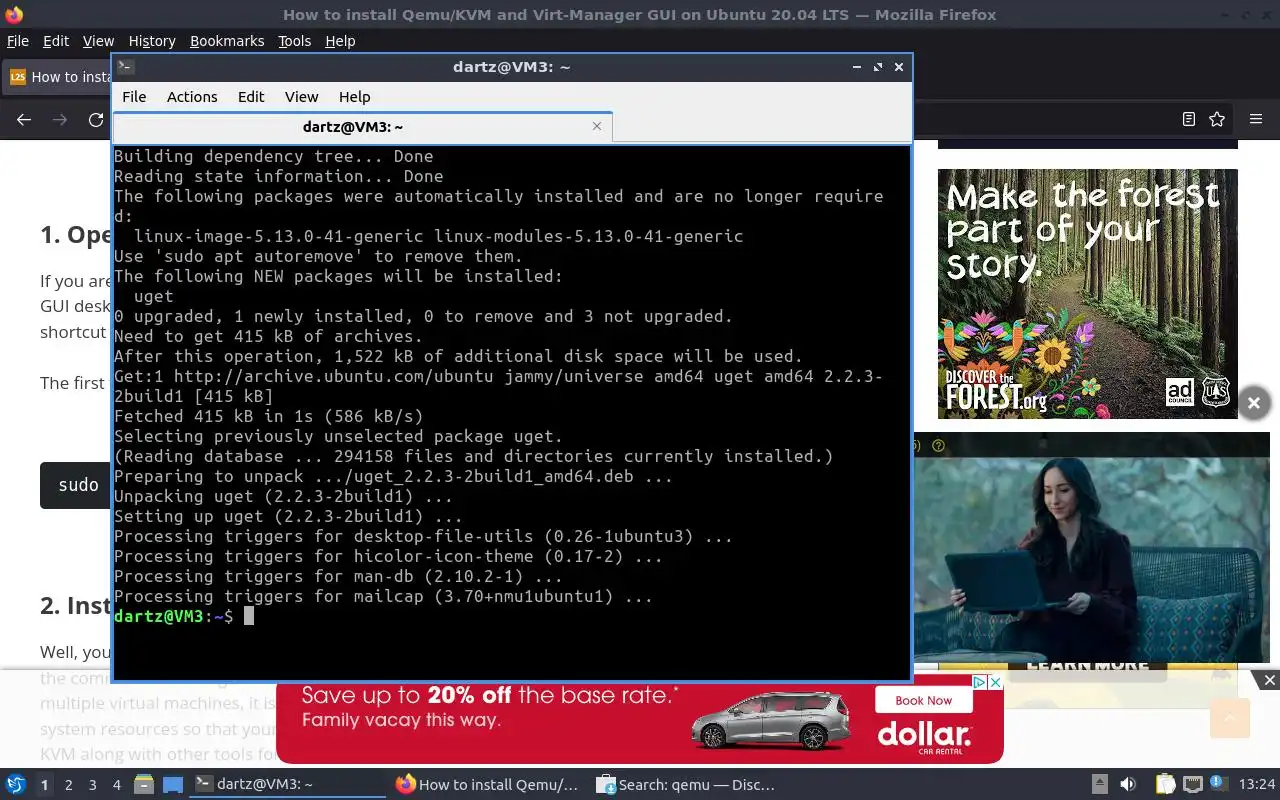The height and width of the screenshot is (800, 1280).
Task: Open the Discover the Forest ad image
Action: 1088,293
